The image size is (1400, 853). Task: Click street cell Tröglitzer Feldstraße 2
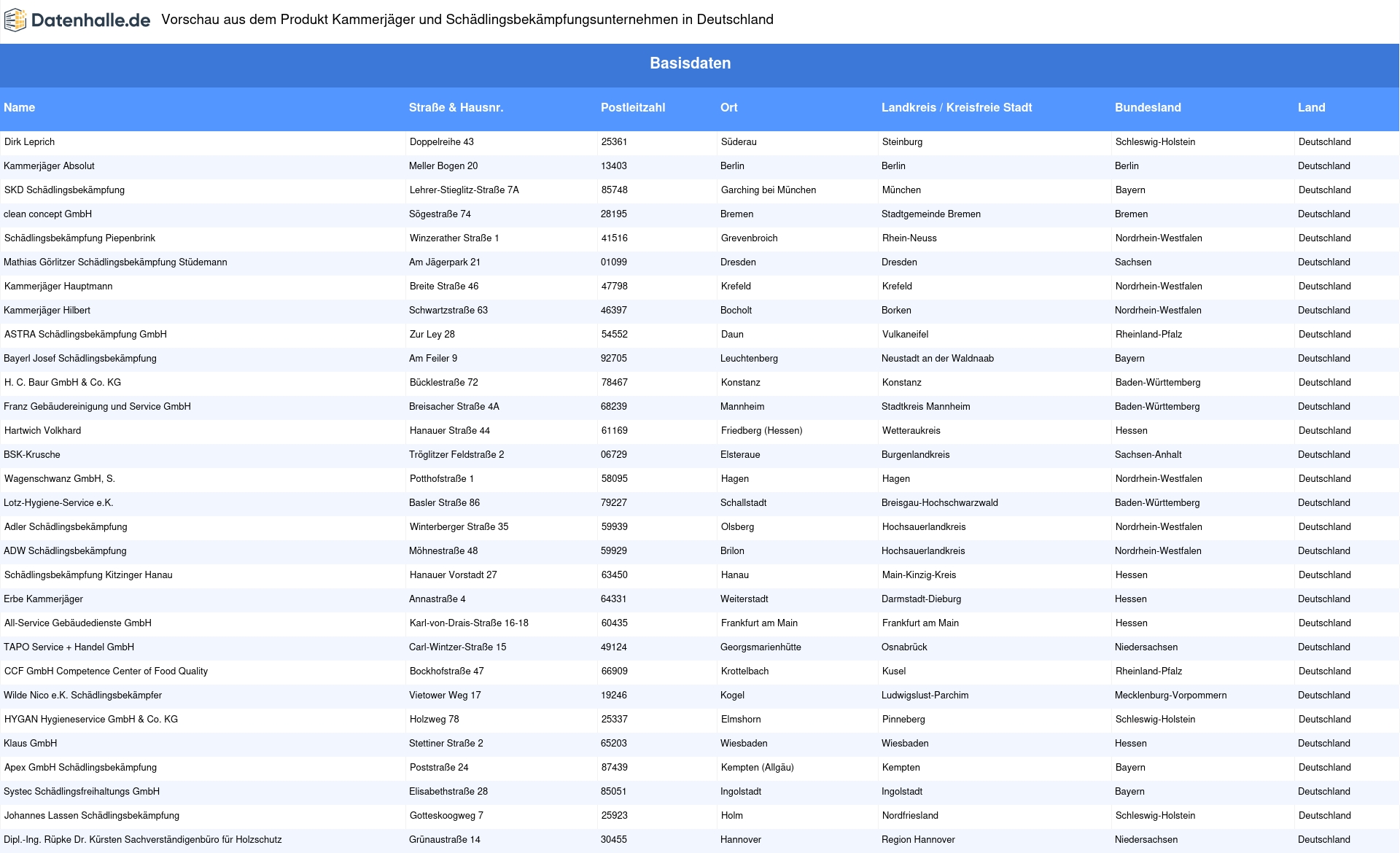click(x=456, y=455)
